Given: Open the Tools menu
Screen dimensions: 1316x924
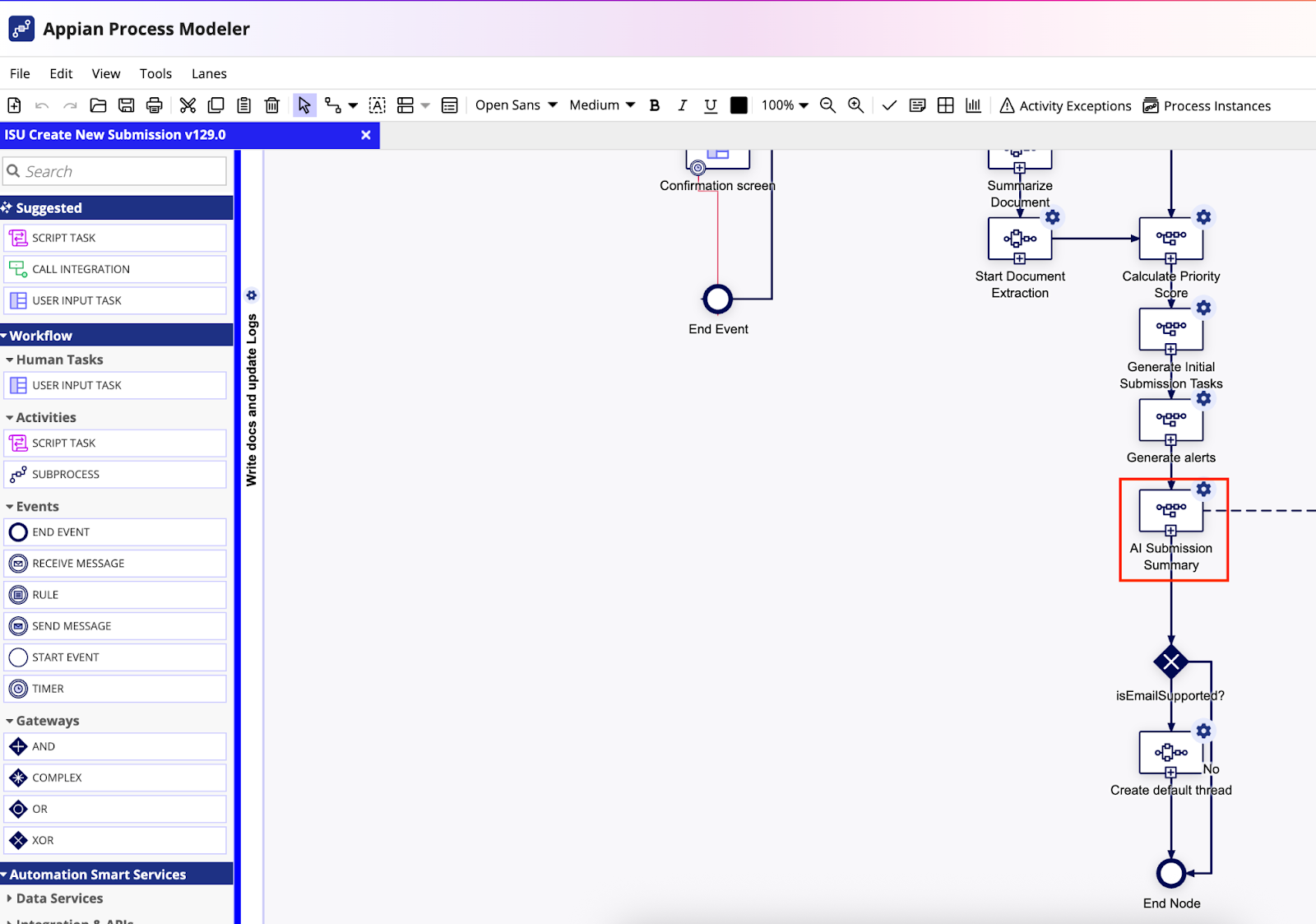Looking at the screenshot, I should (155, 73).
